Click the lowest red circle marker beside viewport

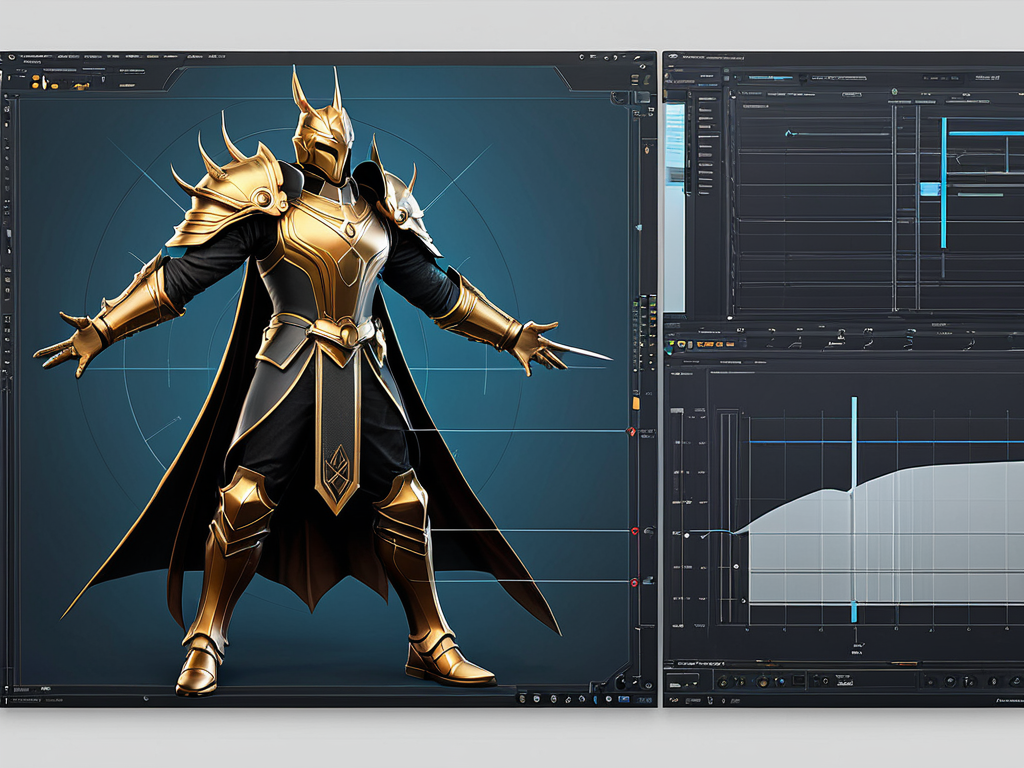tap(634, 581)
